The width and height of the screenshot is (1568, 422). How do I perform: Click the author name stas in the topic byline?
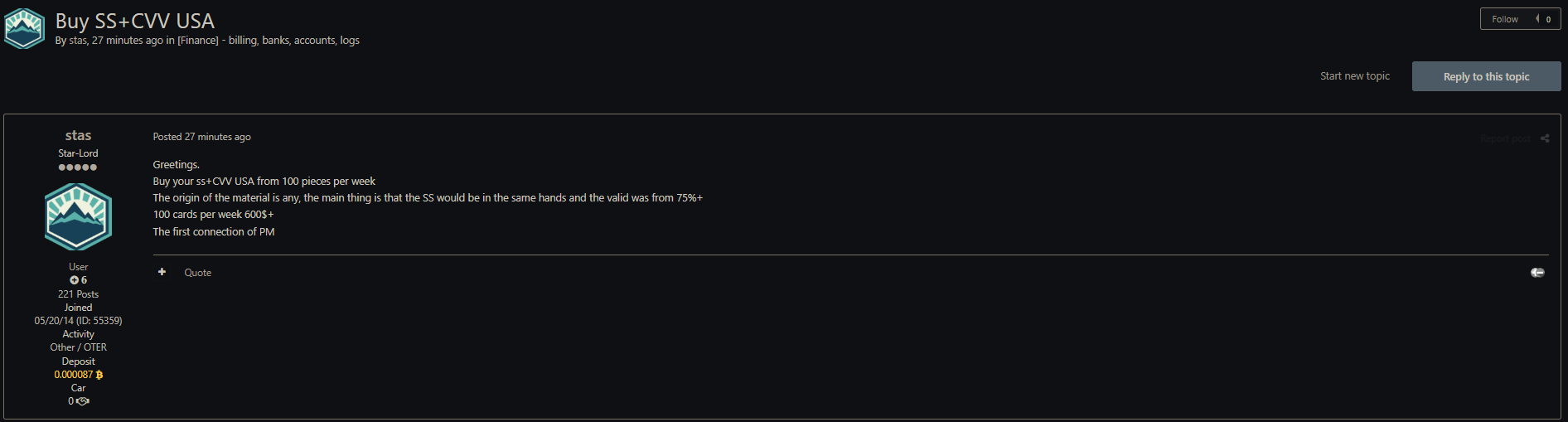[x=78, y=41]
